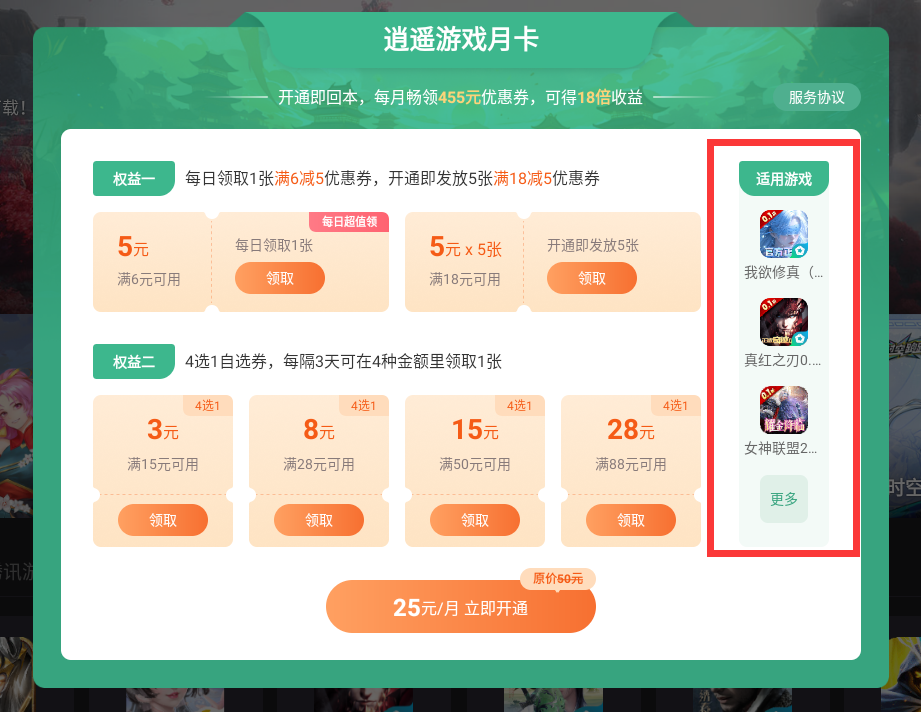Claim the 8元 optional coupon
921x712 pixels.
click(x=319, y=520)
